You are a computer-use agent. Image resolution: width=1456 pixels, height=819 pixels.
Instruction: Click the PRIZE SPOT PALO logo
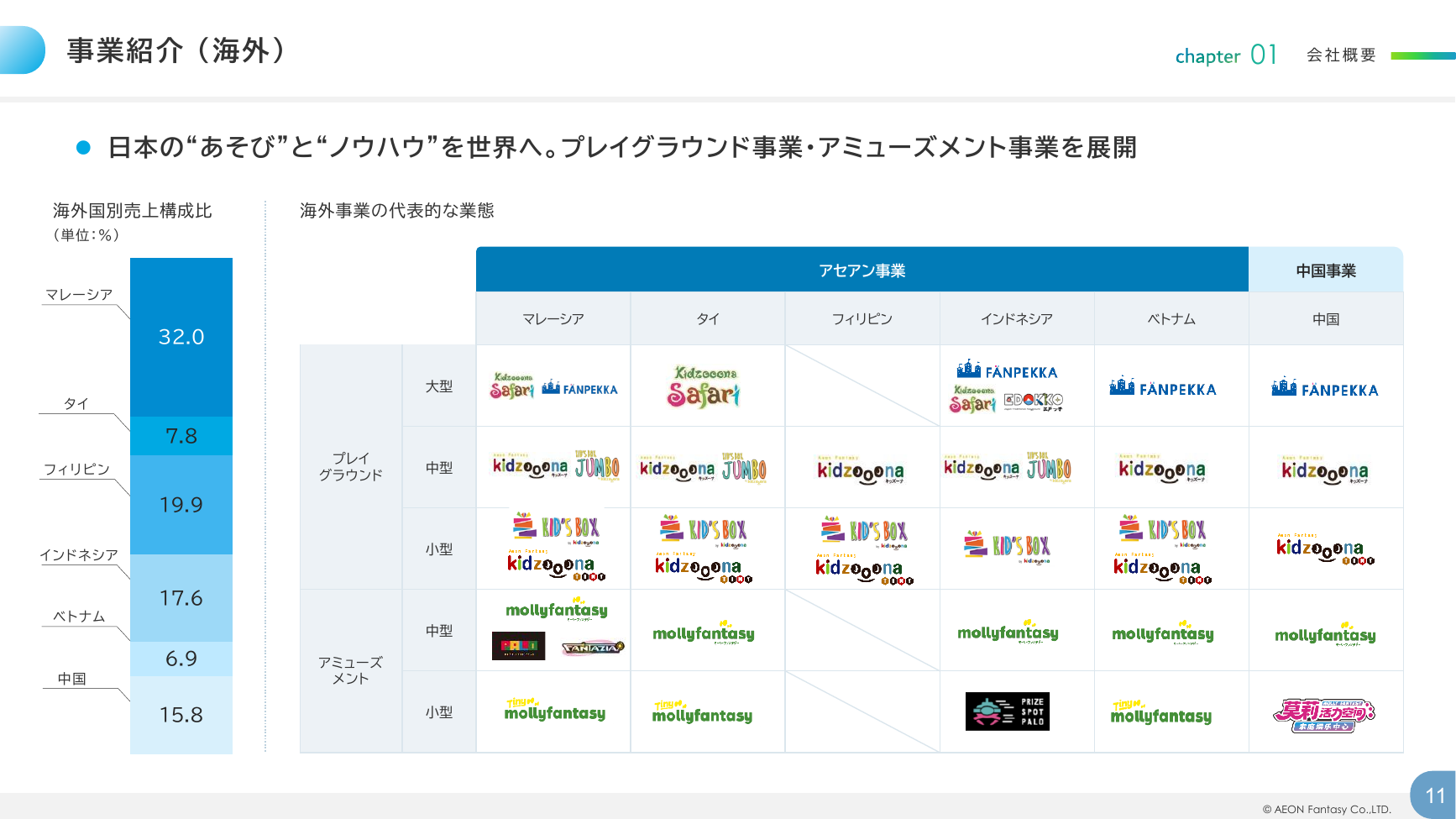pyautogui.click(x=1008, y=711)
